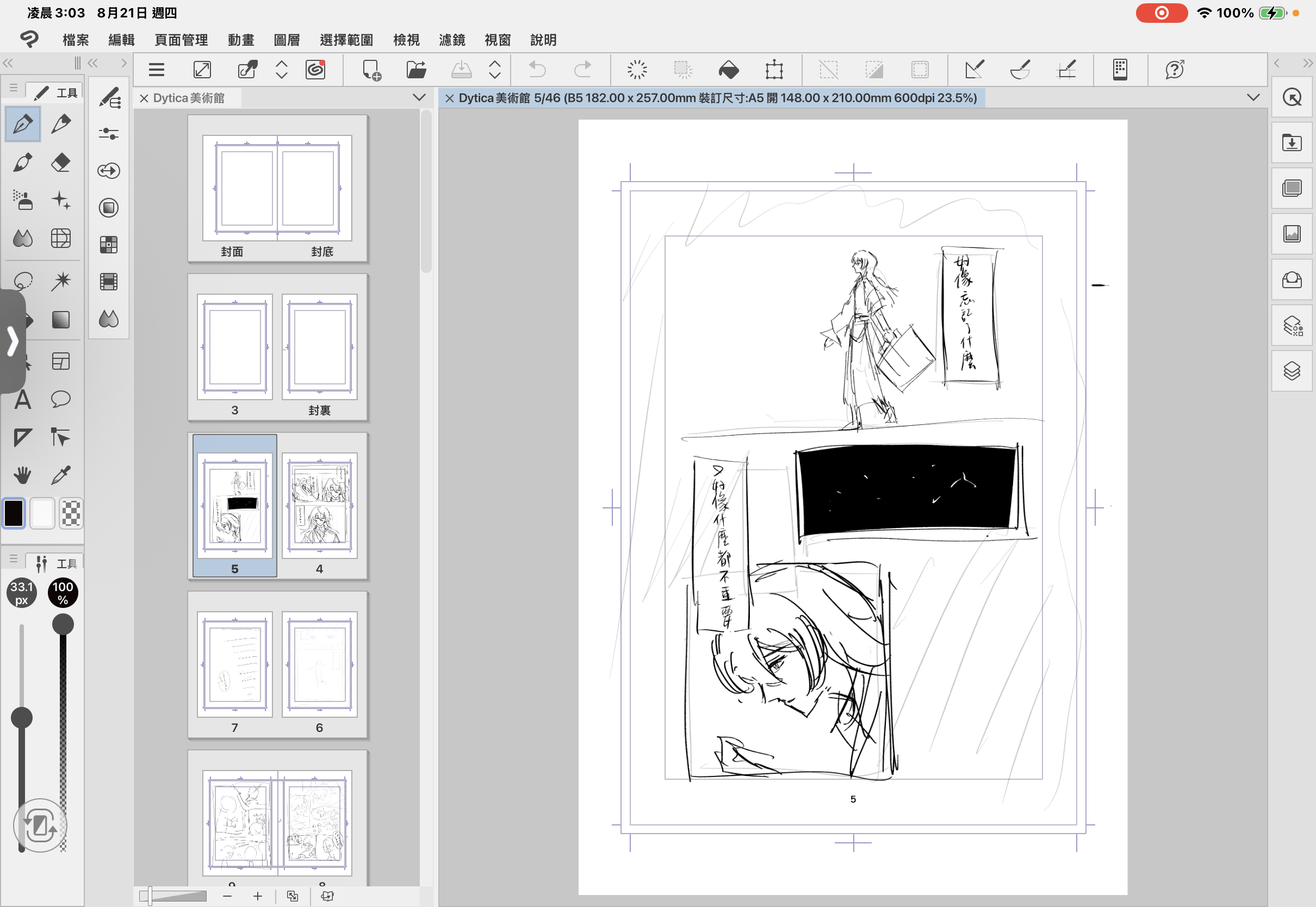Open canvas tab list chevron
This screenshot has height=907, width=1316.
point(1253,98)
